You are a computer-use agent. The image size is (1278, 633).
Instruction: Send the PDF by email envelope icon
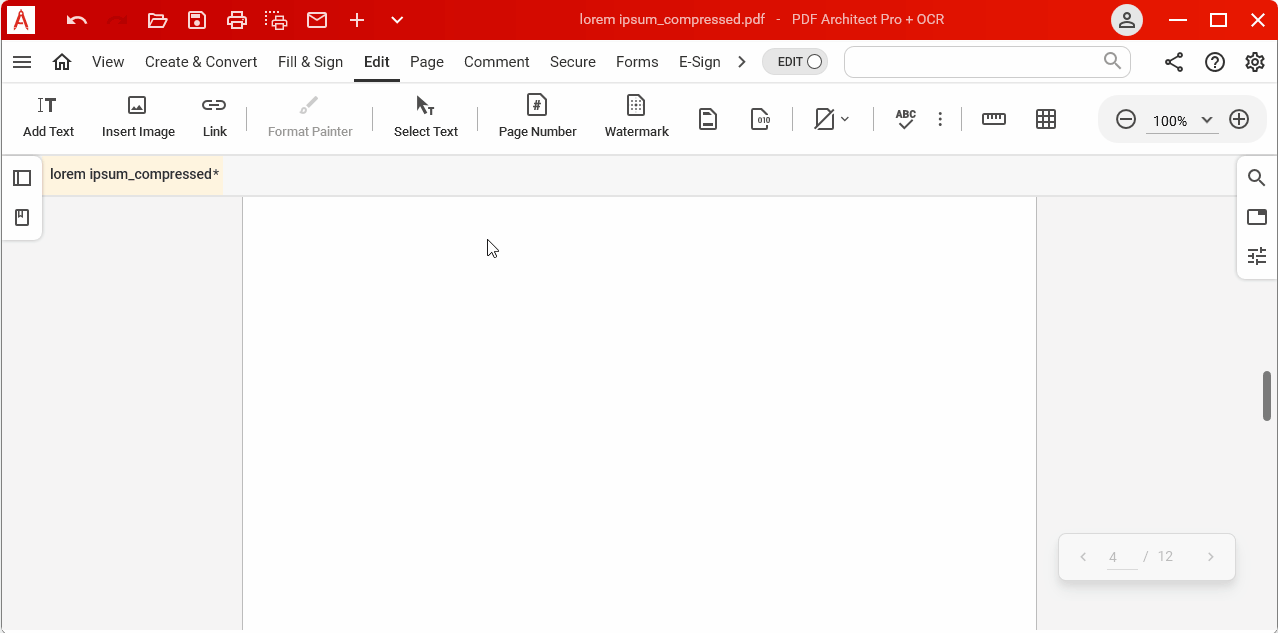tap(317, 20)
